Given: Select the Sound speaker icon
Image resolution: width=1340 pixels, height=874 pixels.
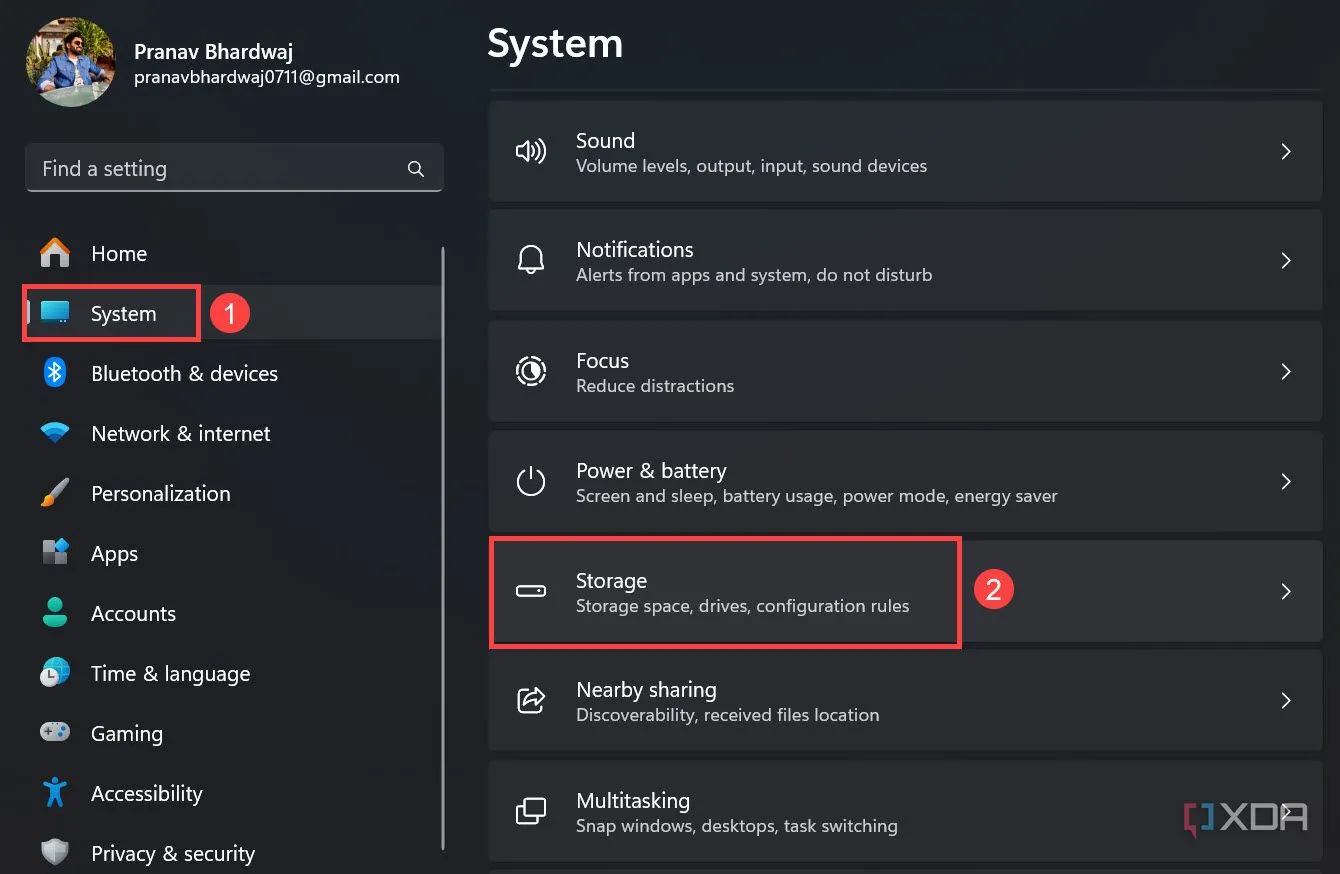Looking at the screenshot, I should click(531, 151).
